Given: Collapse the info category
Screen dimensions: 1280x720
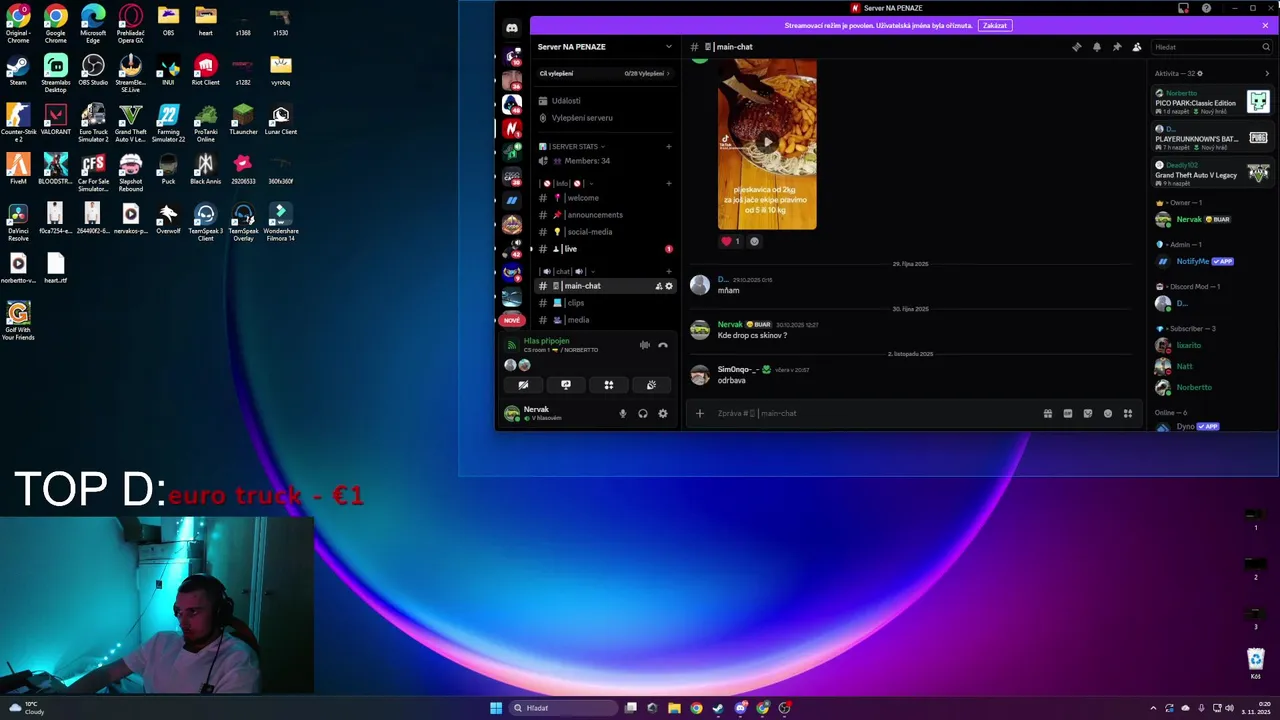Looking at the screenshot, I should (567, 184).
